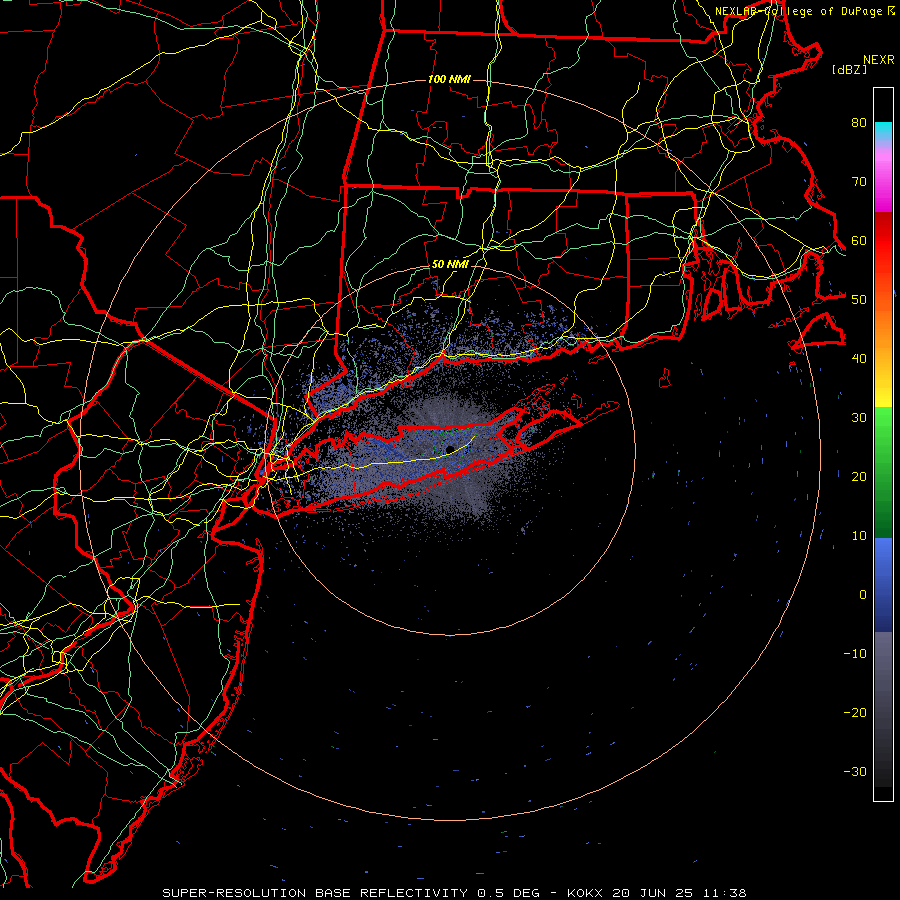Screen dimensions: 900x900
Task: Click the 70 value on dBZ scale
Action: (x=859, y=182)
